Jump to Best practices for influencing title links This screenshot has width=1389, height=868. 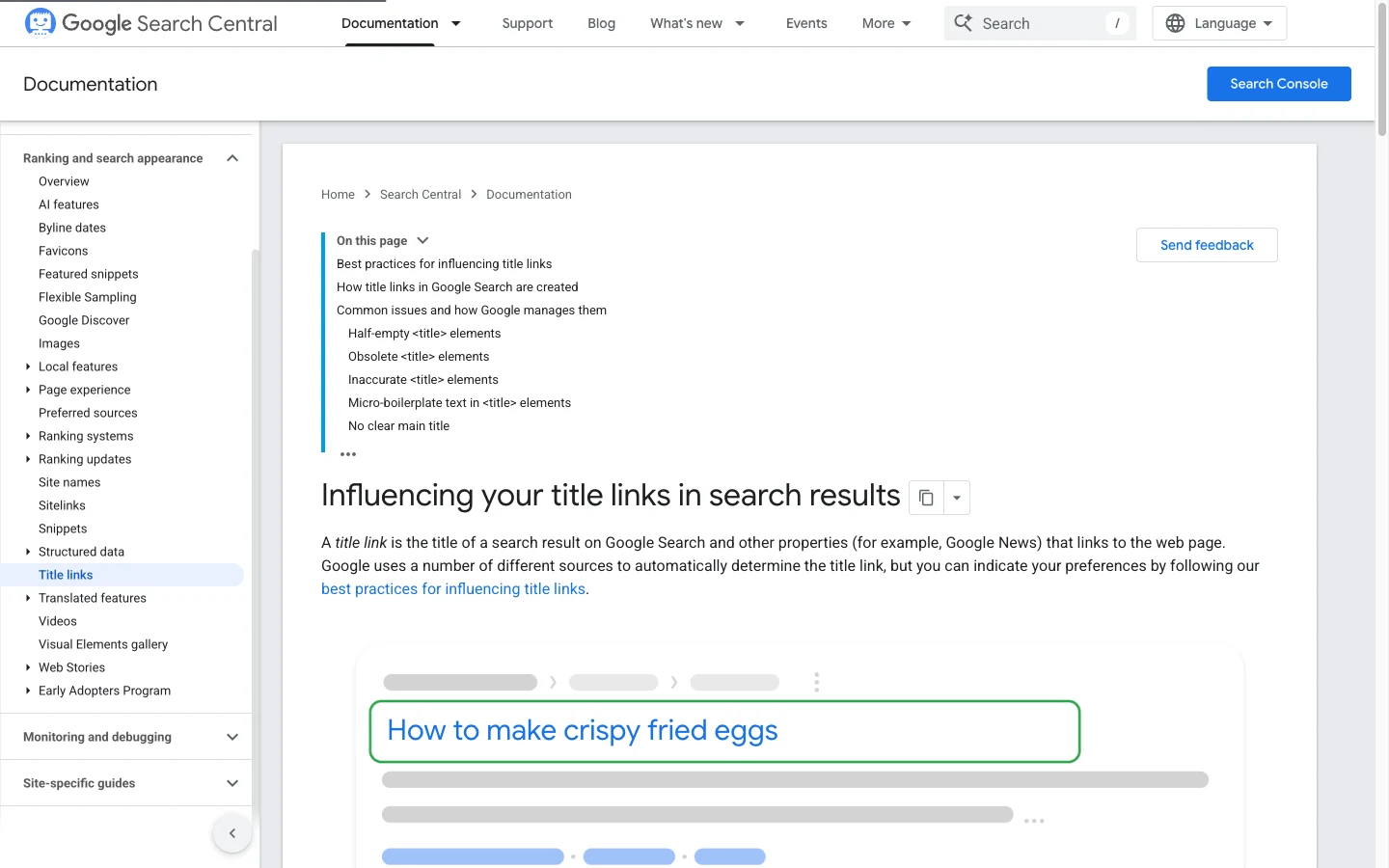(445, 264)
